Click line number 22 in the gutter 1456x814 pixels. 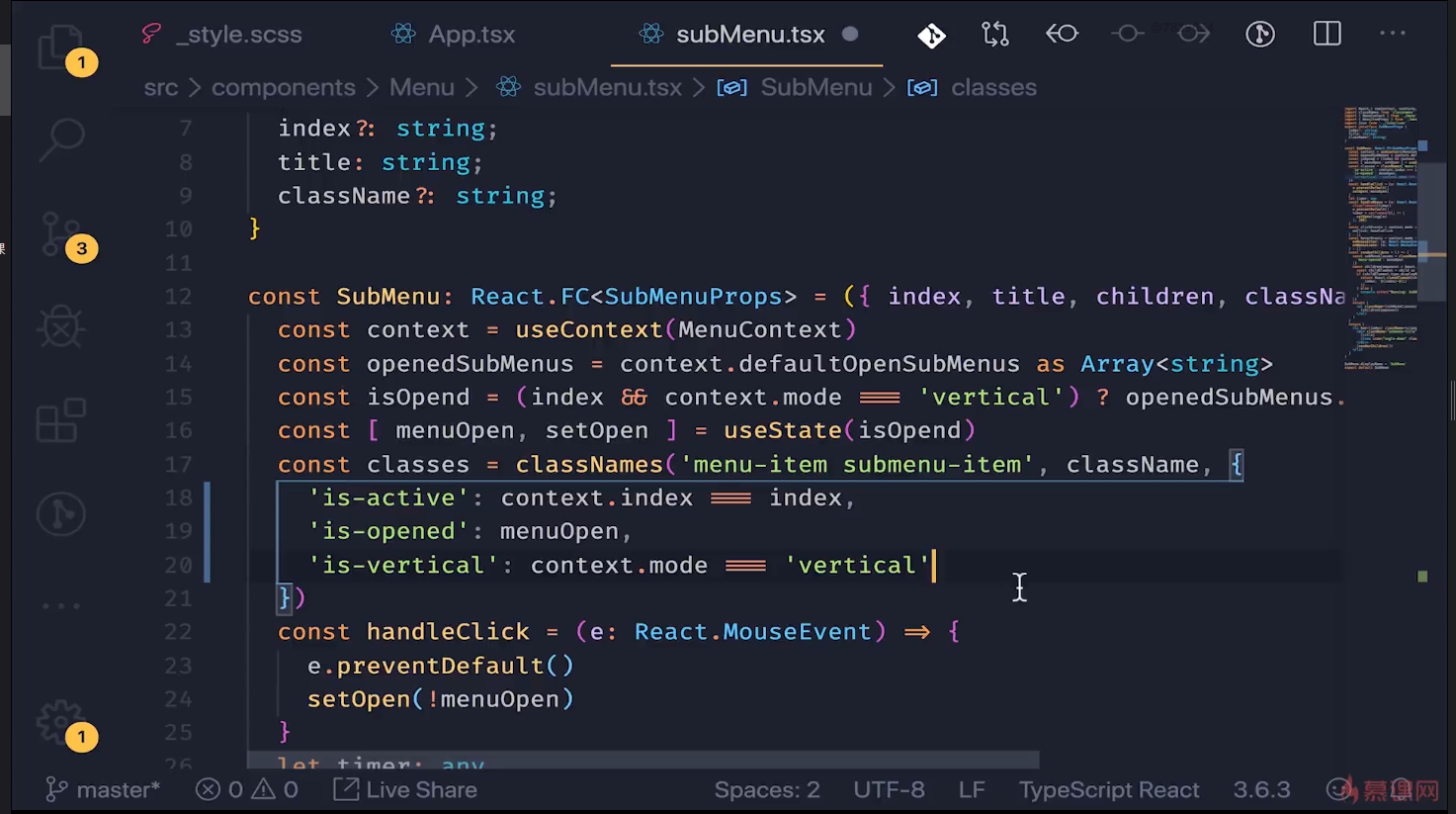[178, 632]
